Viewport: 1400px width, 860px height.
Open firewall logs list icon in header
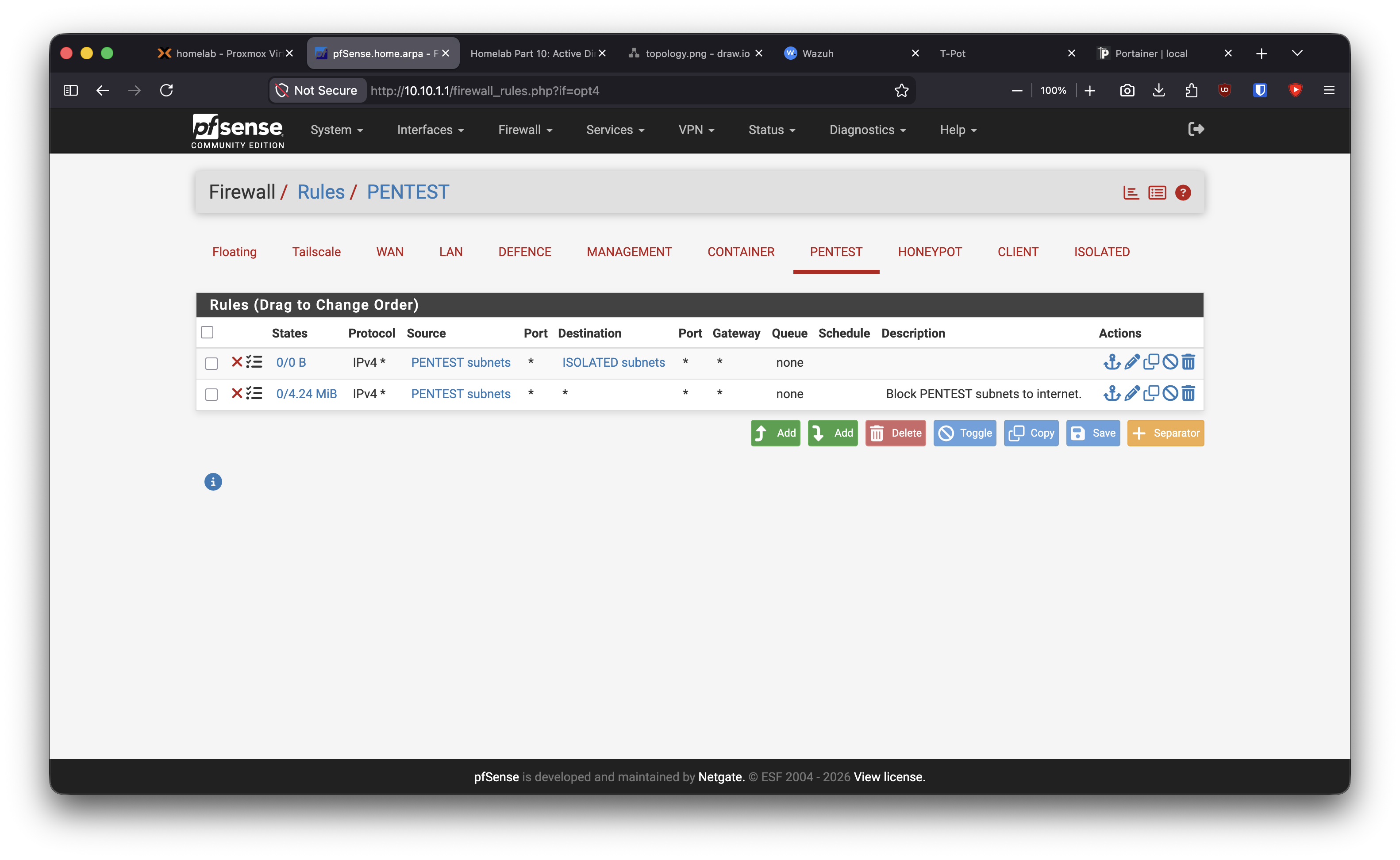1157,193
